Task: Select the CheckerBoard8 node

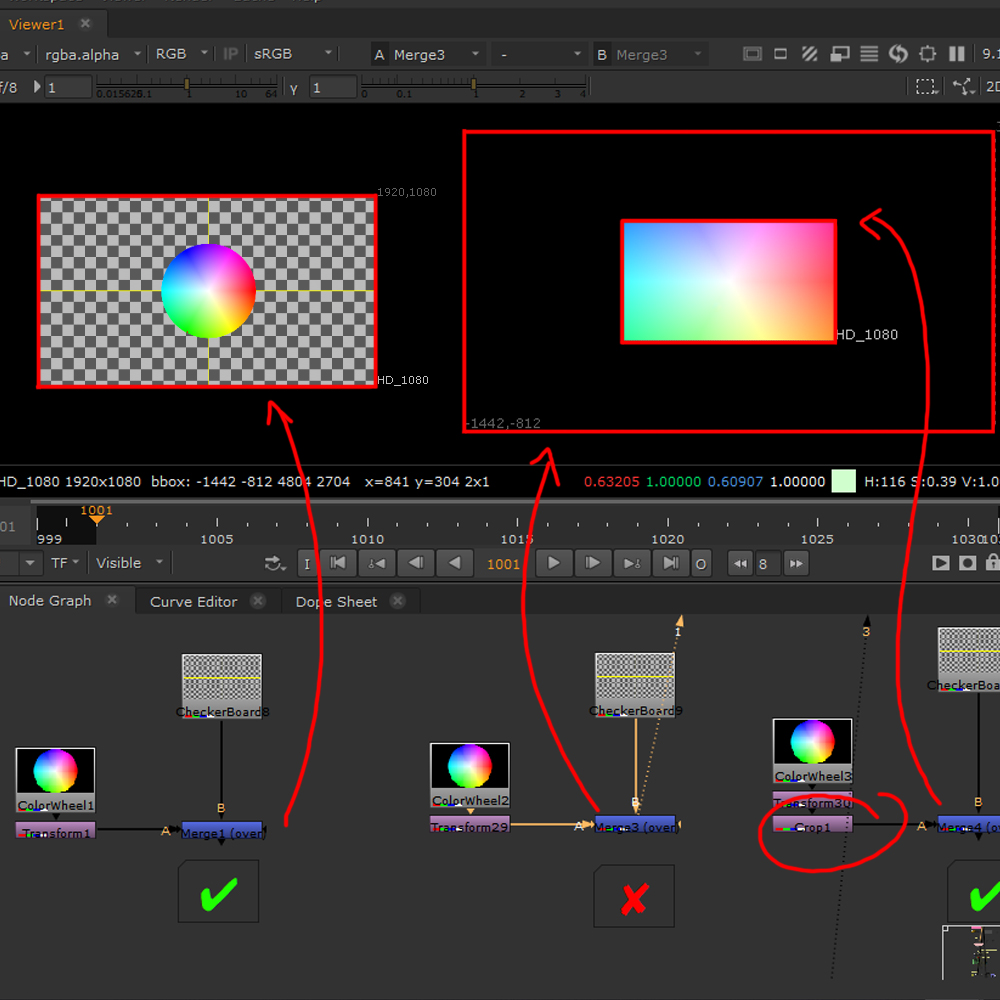Action: pos(222,686)
